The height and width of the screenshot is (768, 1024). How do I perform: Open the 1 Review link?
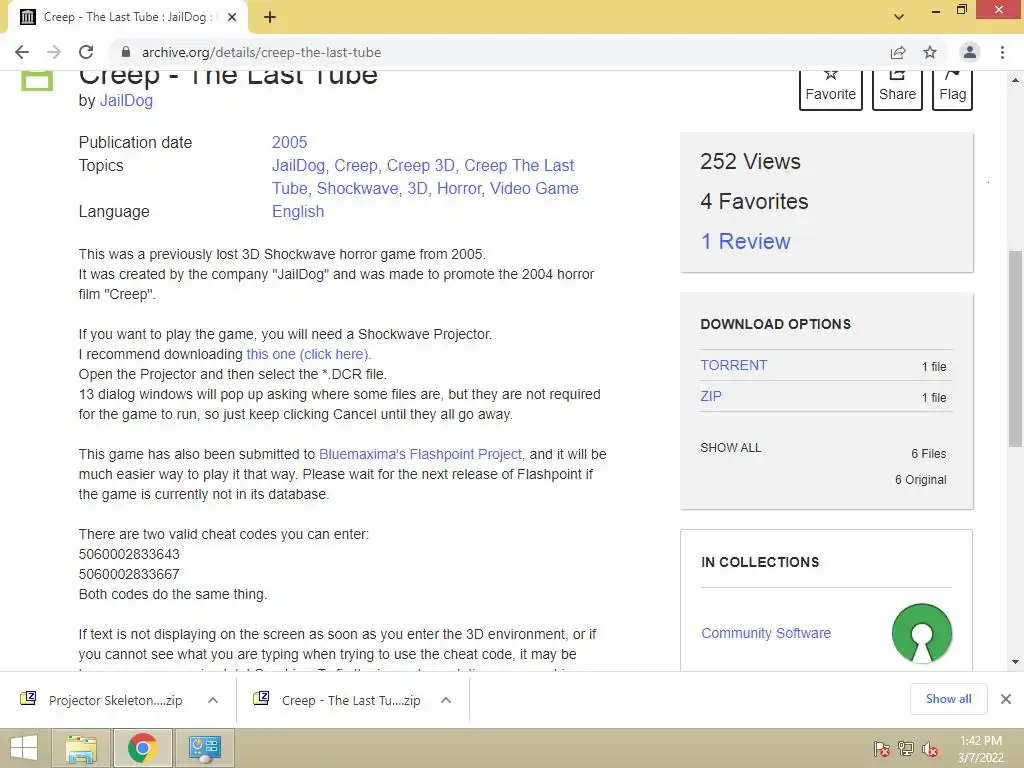(x=745, y=242)
